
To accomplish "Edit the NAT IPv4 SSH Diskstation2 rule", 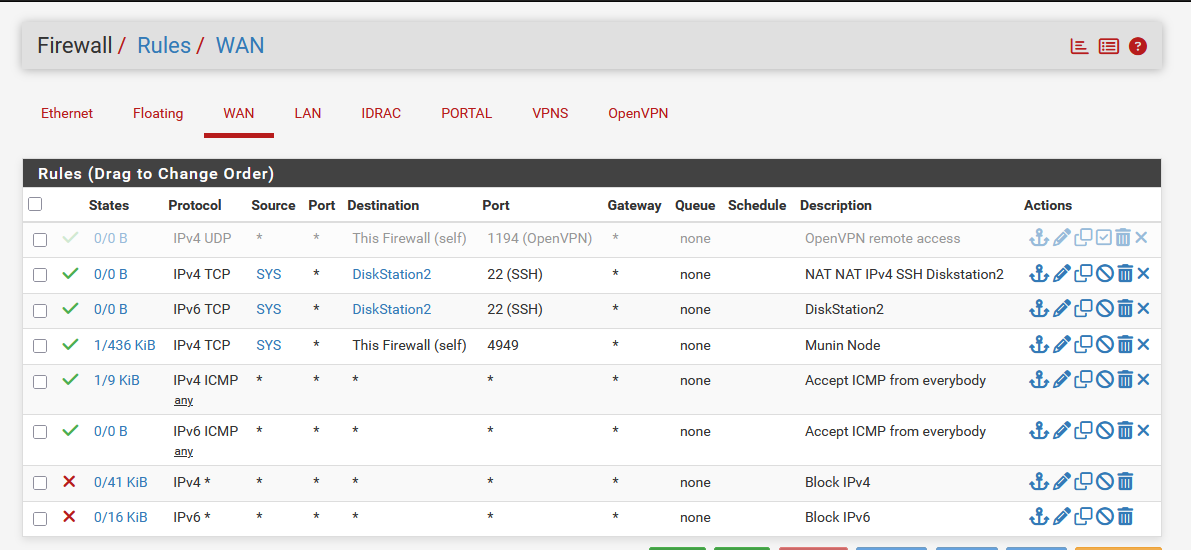I will pos(1062,273).
